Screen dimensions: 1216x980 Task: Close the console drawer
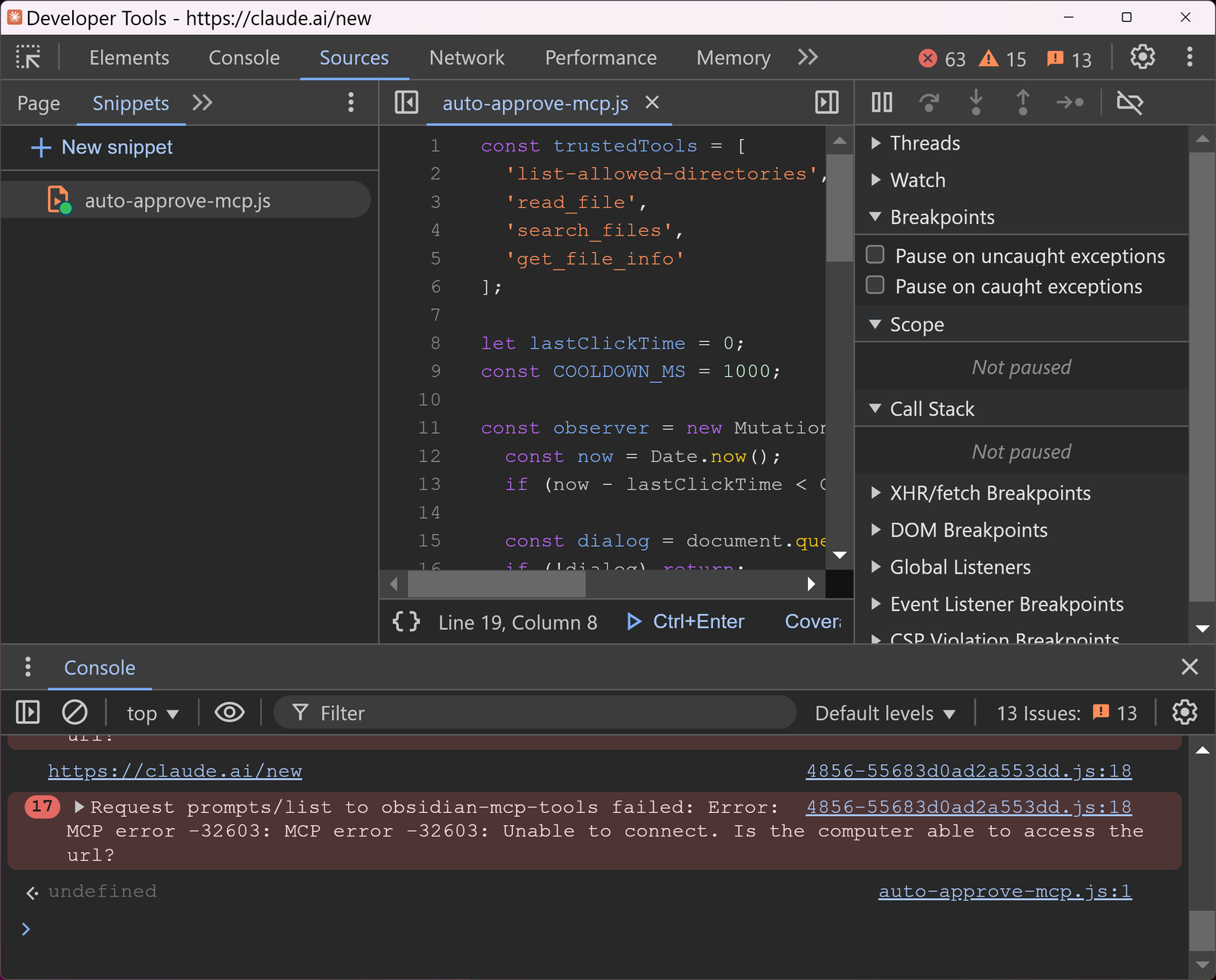point(1189,667)
